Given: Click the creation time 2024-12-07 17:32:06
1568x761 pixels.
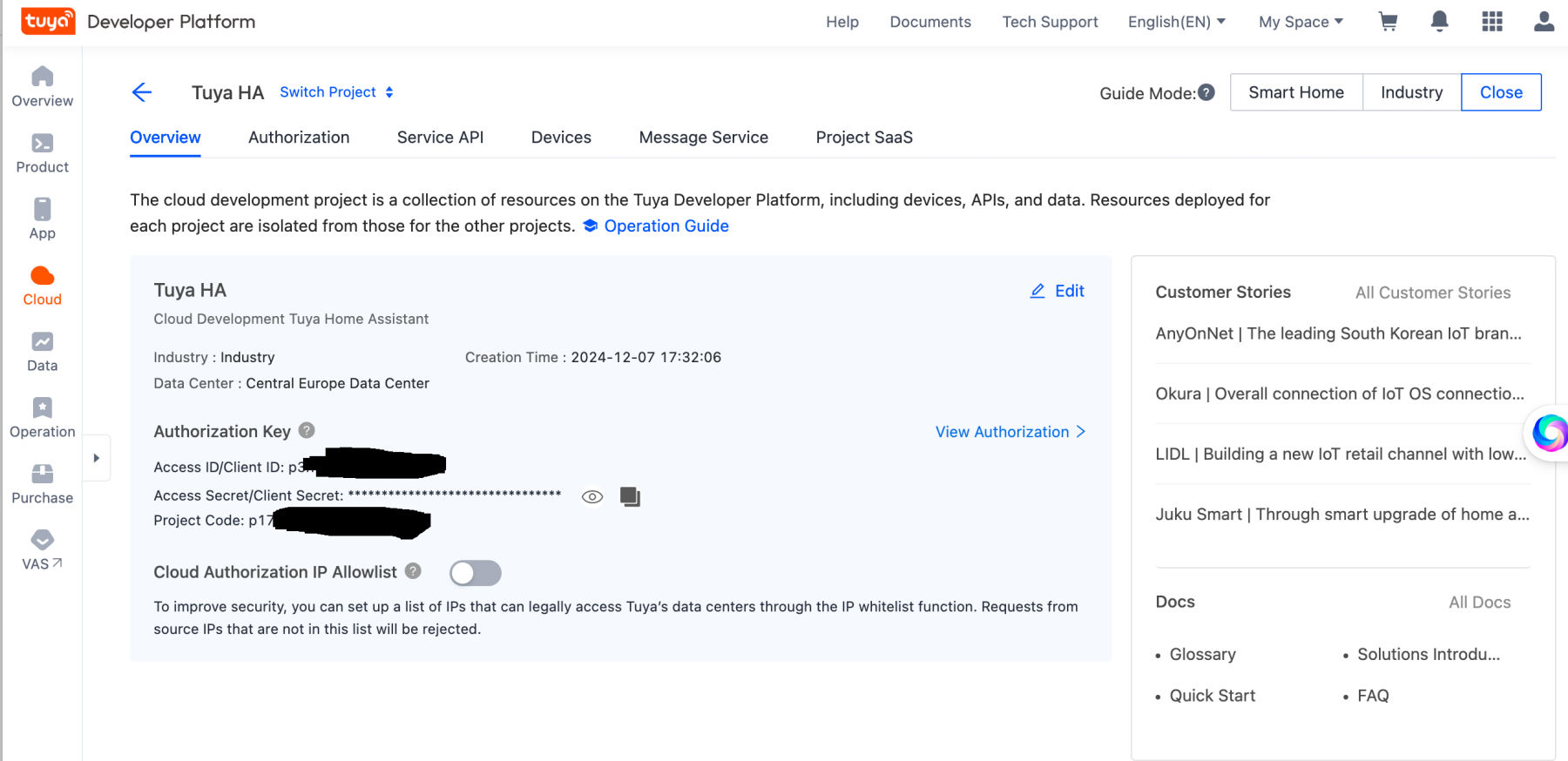Looking at the screenshot, I should click(646, 357).
